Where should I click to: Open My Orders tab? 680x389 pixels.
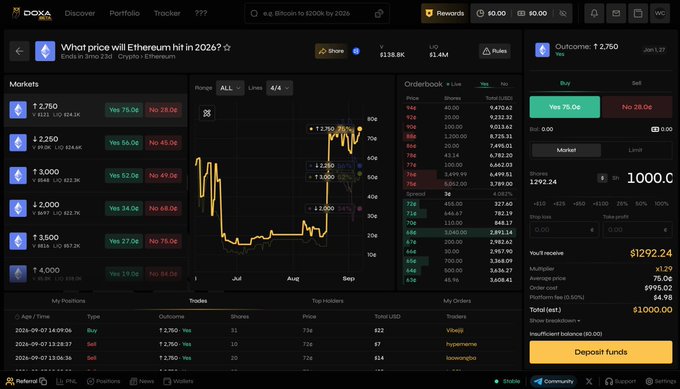point(457,301)
